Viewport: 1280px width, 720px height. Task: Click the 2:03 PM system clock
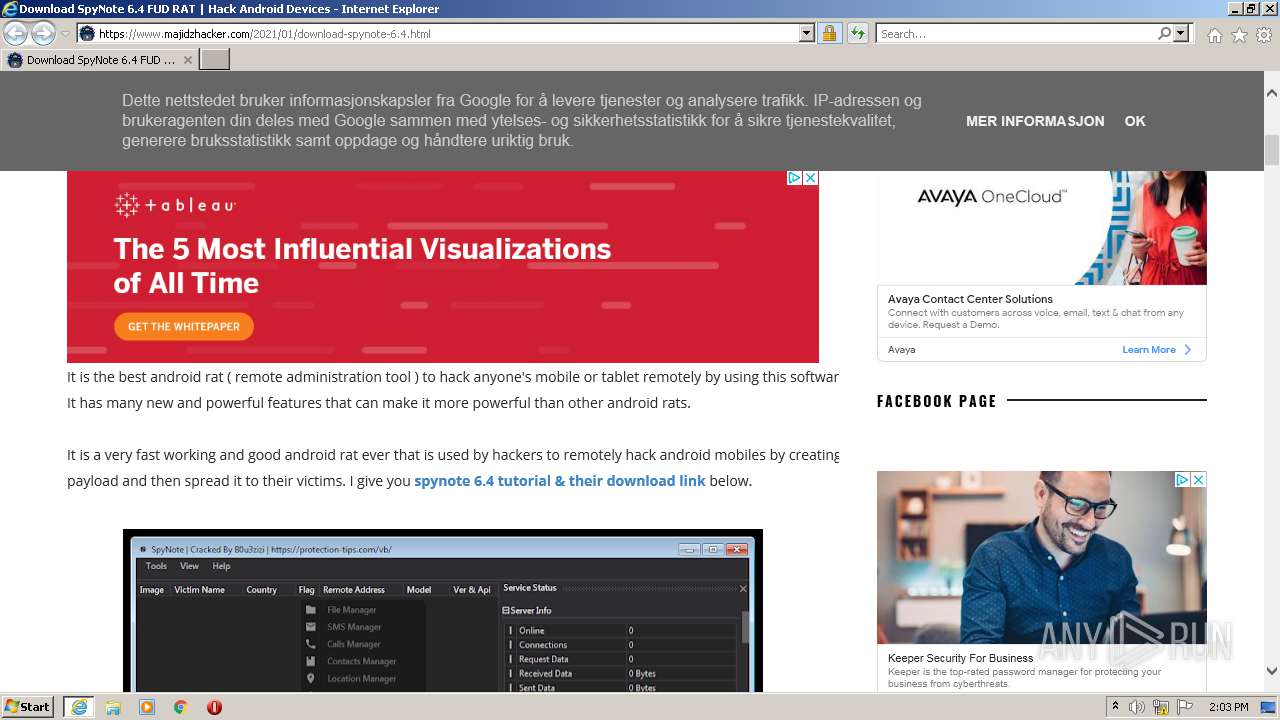1229,707
